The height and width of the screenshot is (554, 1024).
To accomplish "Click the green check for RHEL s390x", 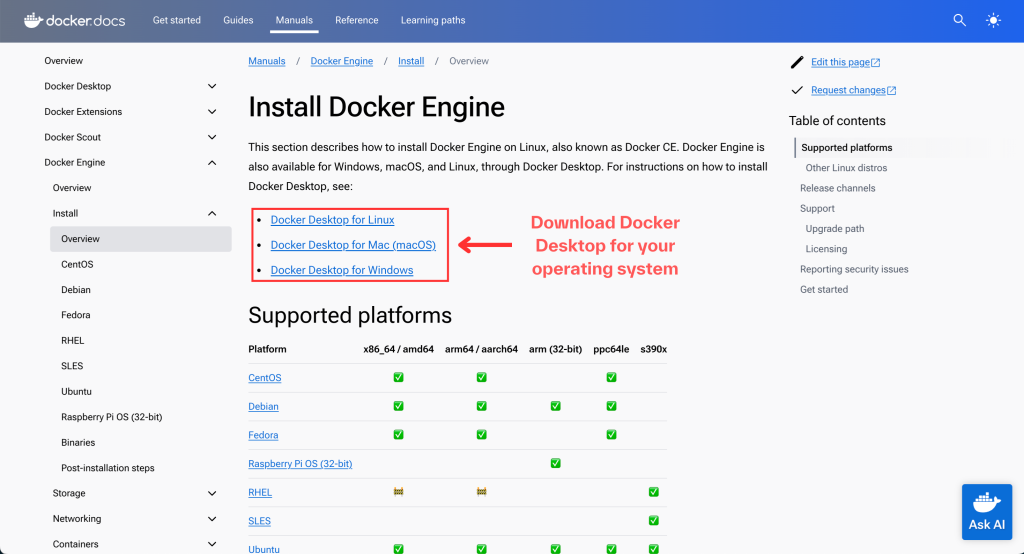I will click(x=653, y=492).
